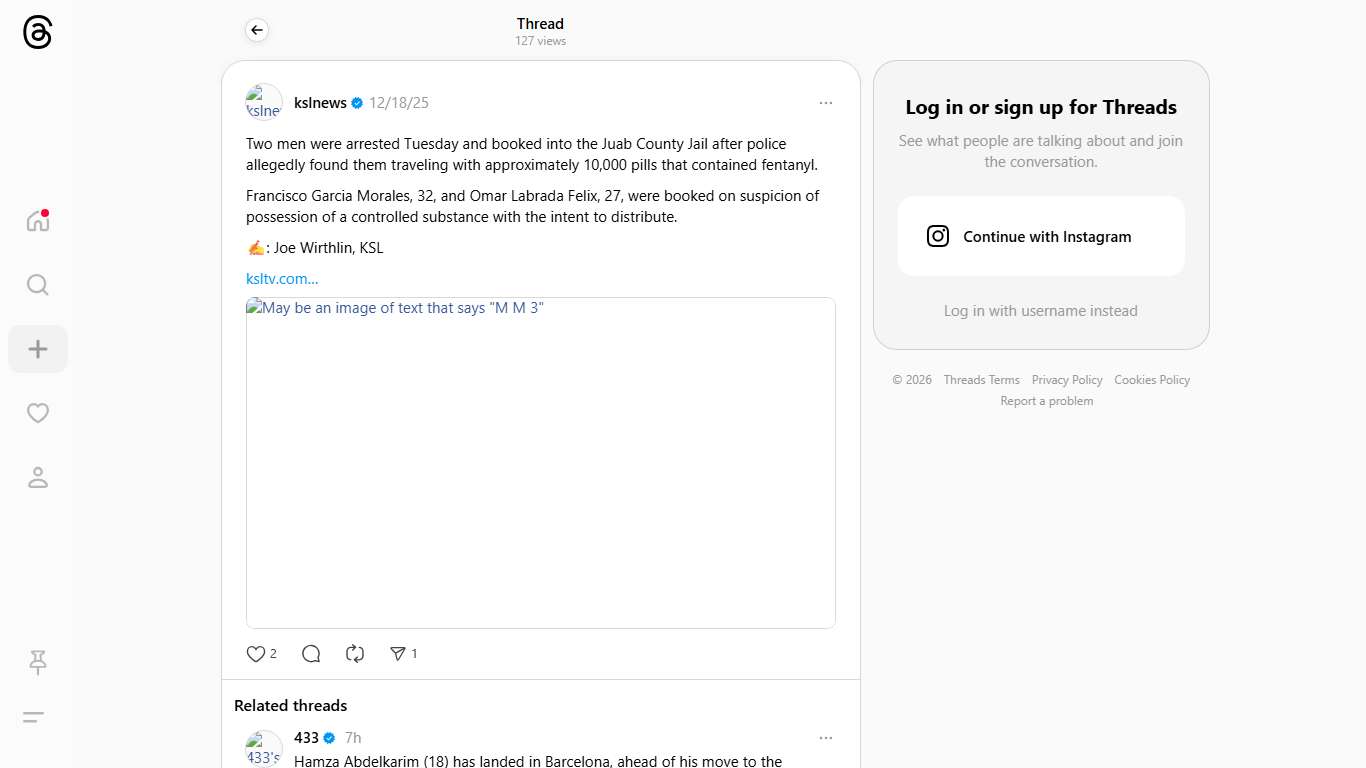Open the post image thumbnail
This screenshot has width=1366, height=768.
coord(541,463)
